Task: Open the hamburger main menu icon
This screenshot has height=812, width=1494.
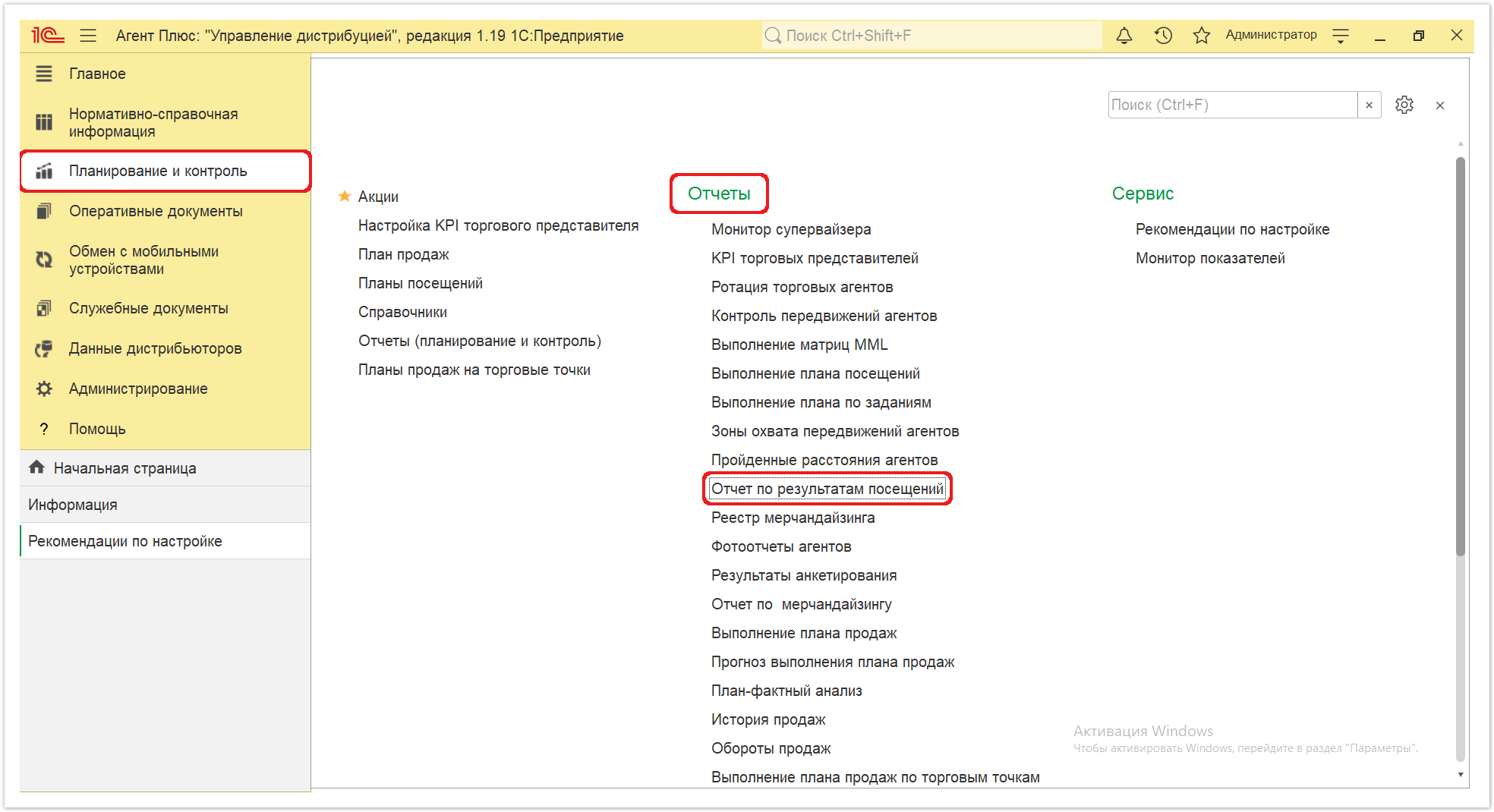Action: click(x=88, y=35)
